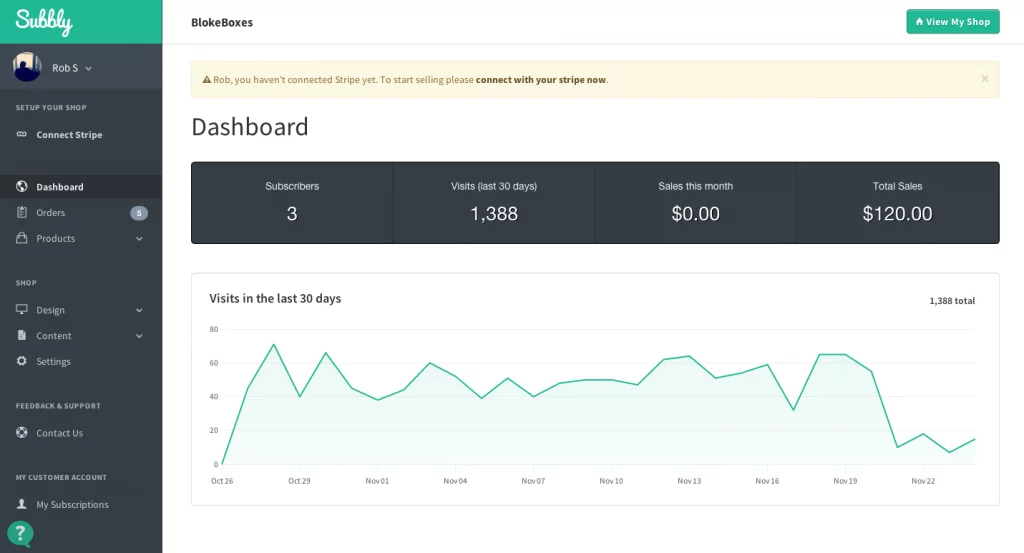The width and height of the screenshot is (1024, 553).
Task: Click the Design monitor icon
Action: coord(22,310)
